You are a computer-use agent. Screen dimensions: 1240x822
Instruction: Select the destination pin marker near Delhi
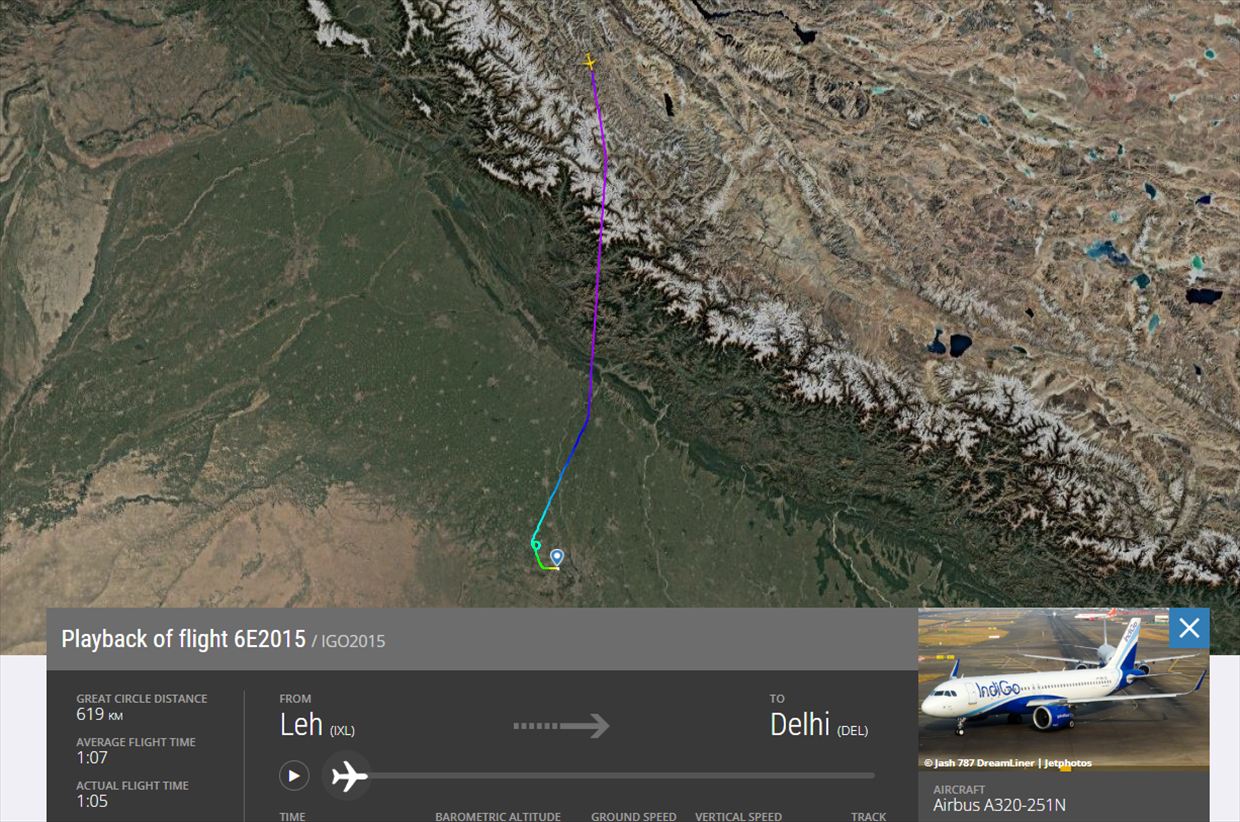click(557, 557)
